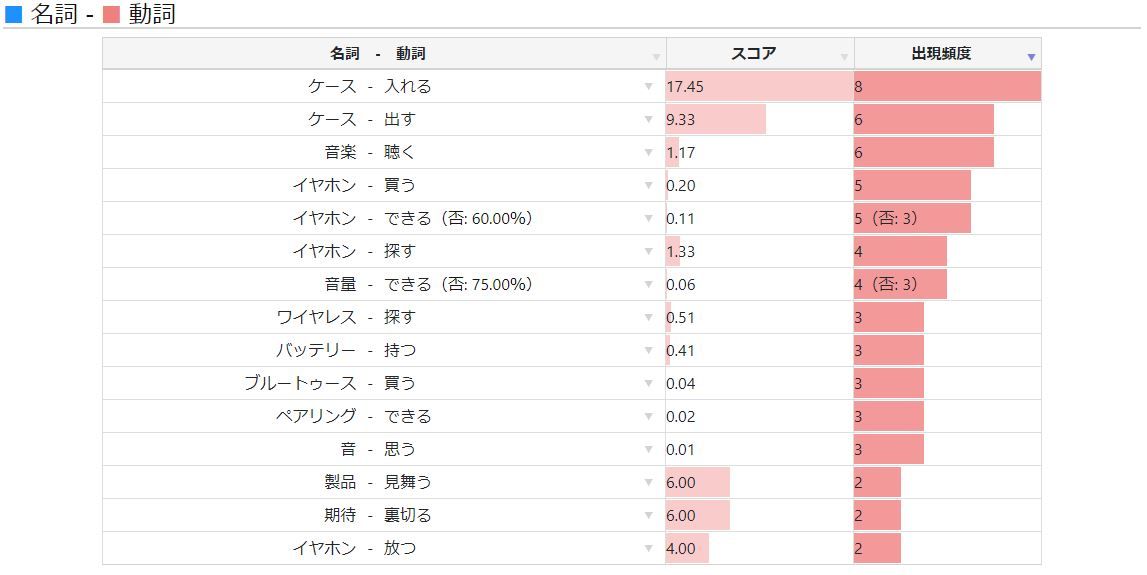1147x575 pixels.
Task: Click the 17.45 score bar
Action: 759,87
